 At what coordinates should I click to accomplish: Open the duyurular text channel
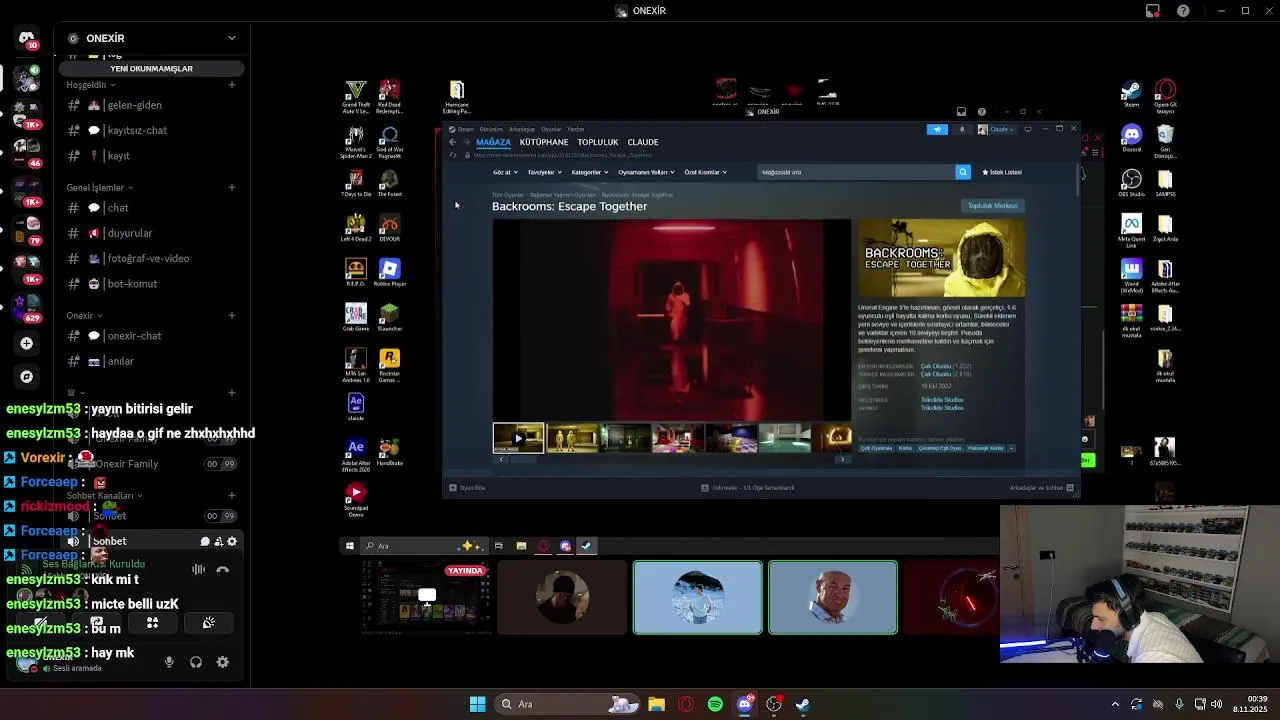tap(130, 233)
